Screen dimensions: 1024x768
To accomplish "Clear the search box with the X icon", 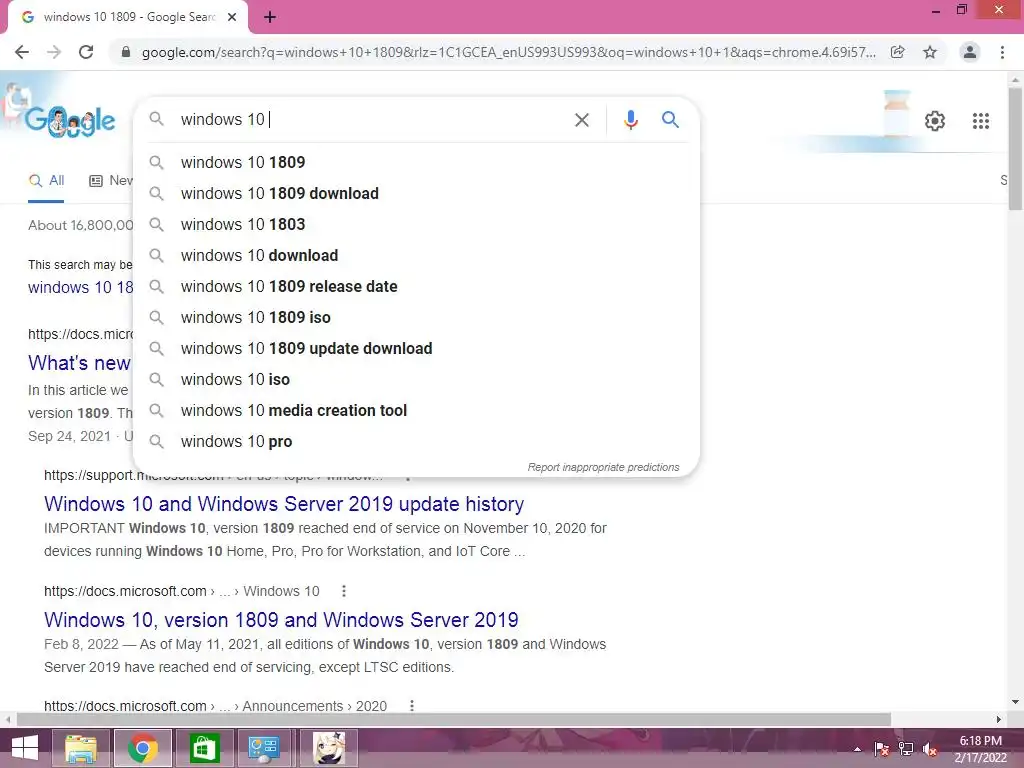I will pos(581,120).
